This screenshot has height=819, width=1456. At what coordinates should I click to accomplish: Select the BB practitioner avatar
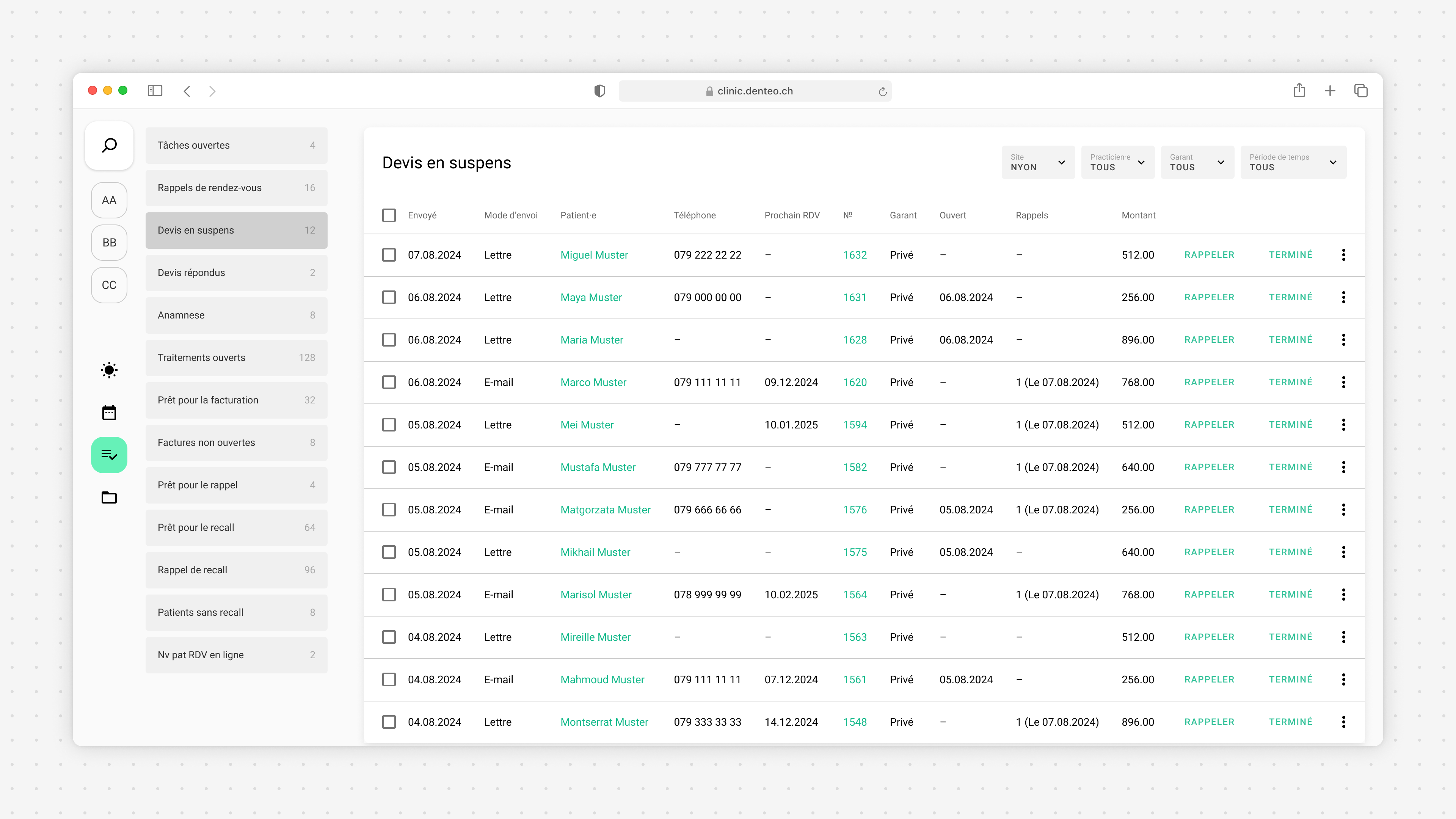pos(109,243)
